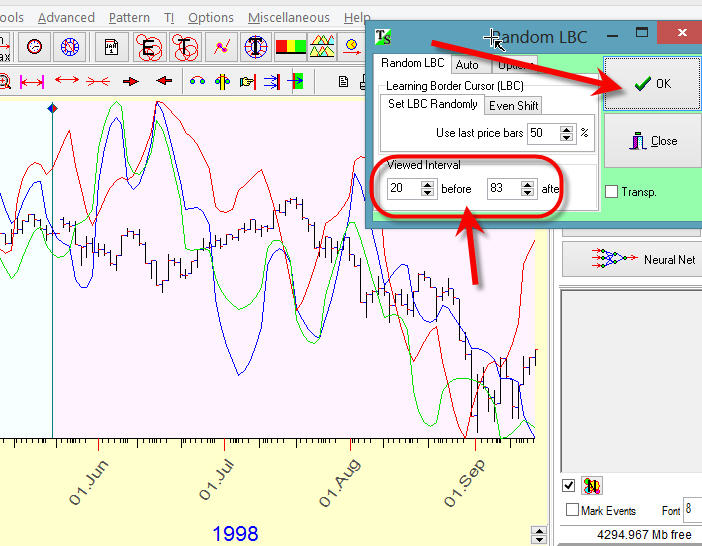Viewport: 702px width, 546px height.
Task: Switch to the Even Shift tab
Action: coord(514,106)
